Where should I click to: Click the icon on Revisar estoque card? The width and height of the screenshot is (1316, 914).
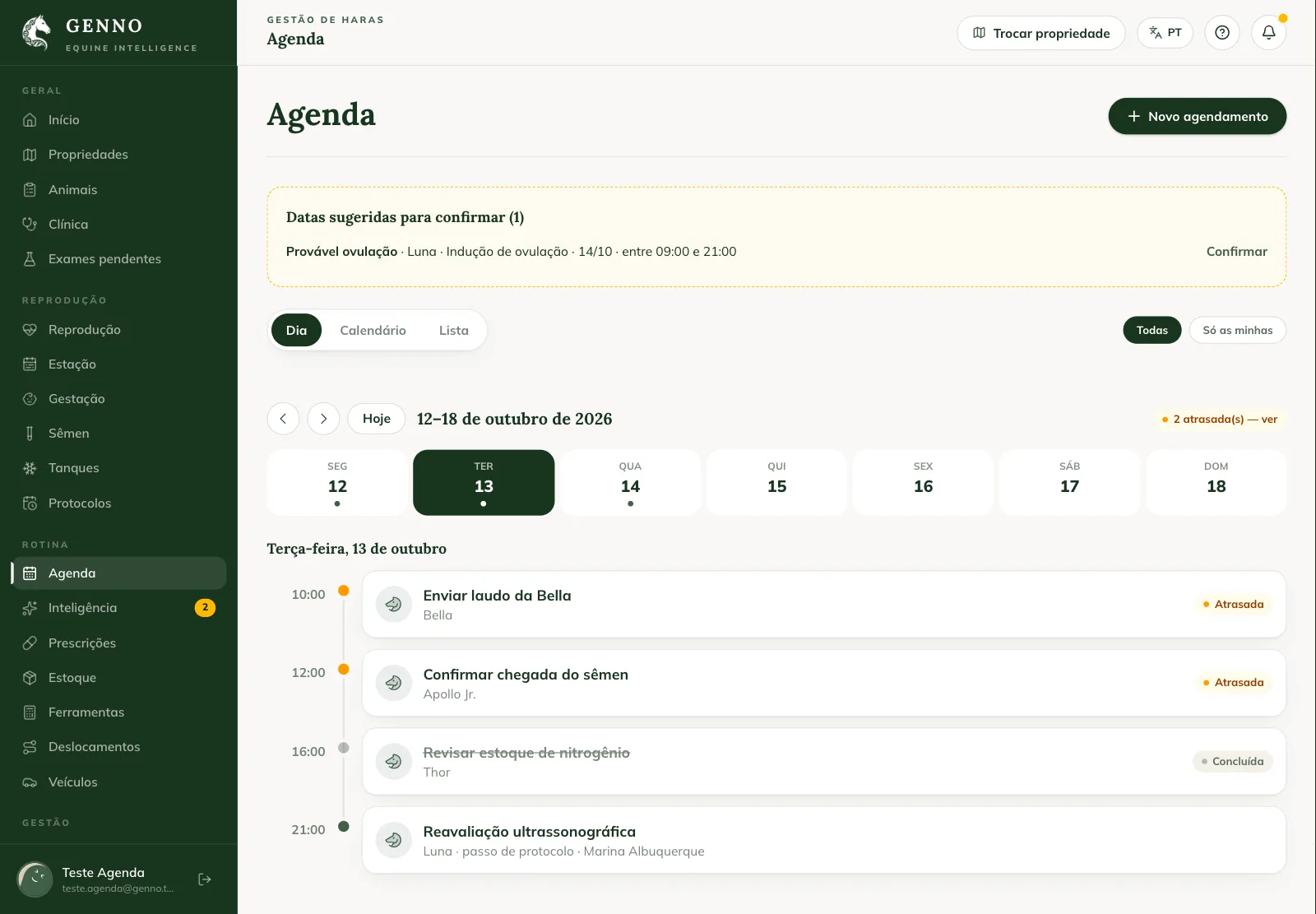tap(394, 762)
